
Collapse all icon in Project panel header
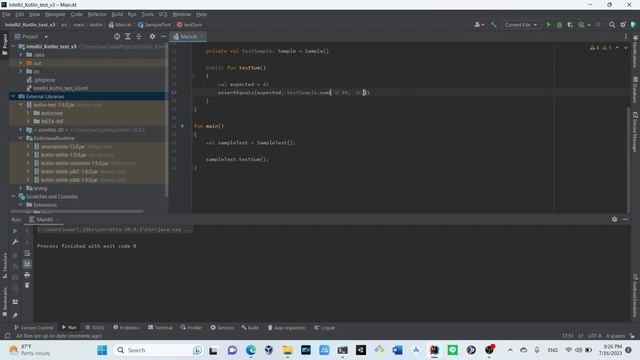[x=139, y=36]
